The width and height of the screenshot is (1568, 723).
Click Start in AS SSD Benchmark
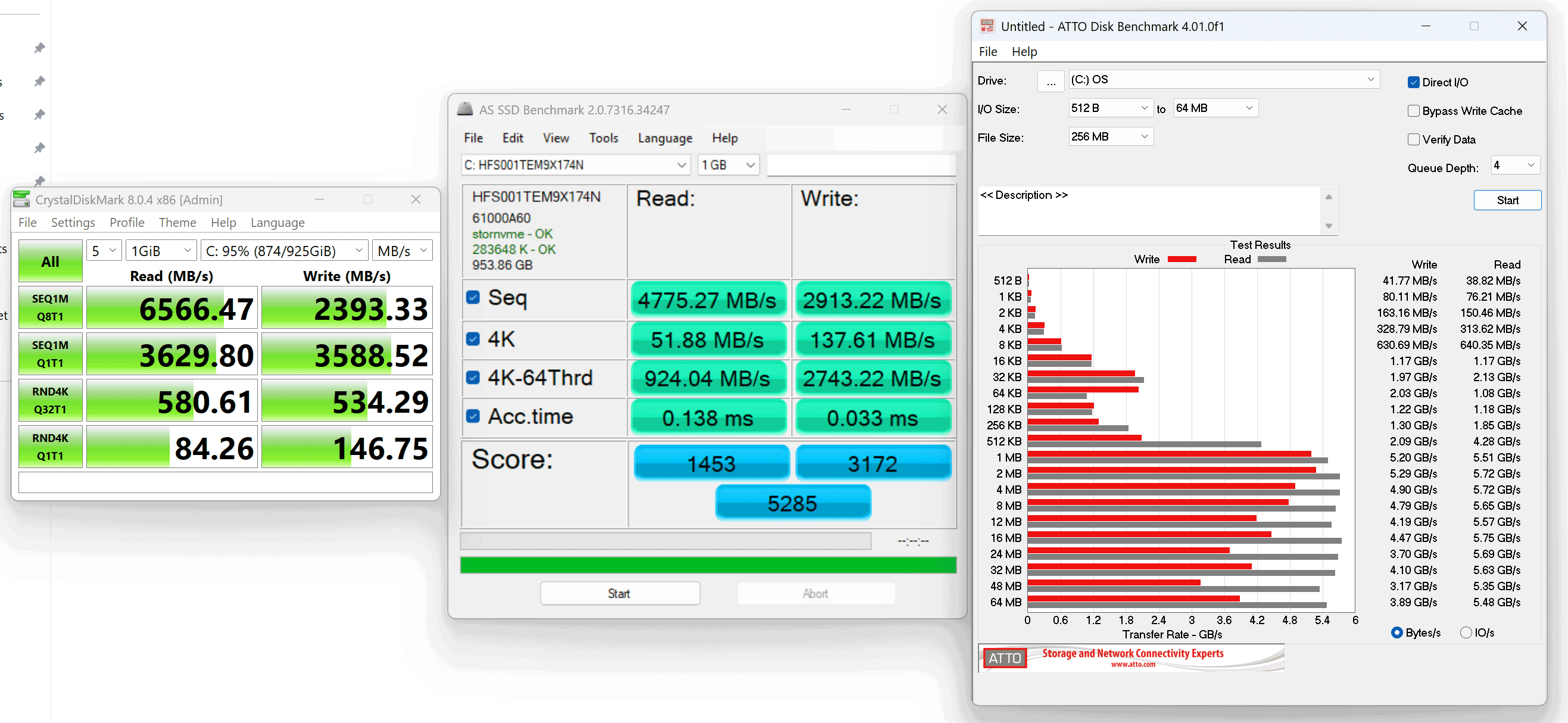pyautogui.click(x=620, y=593)
